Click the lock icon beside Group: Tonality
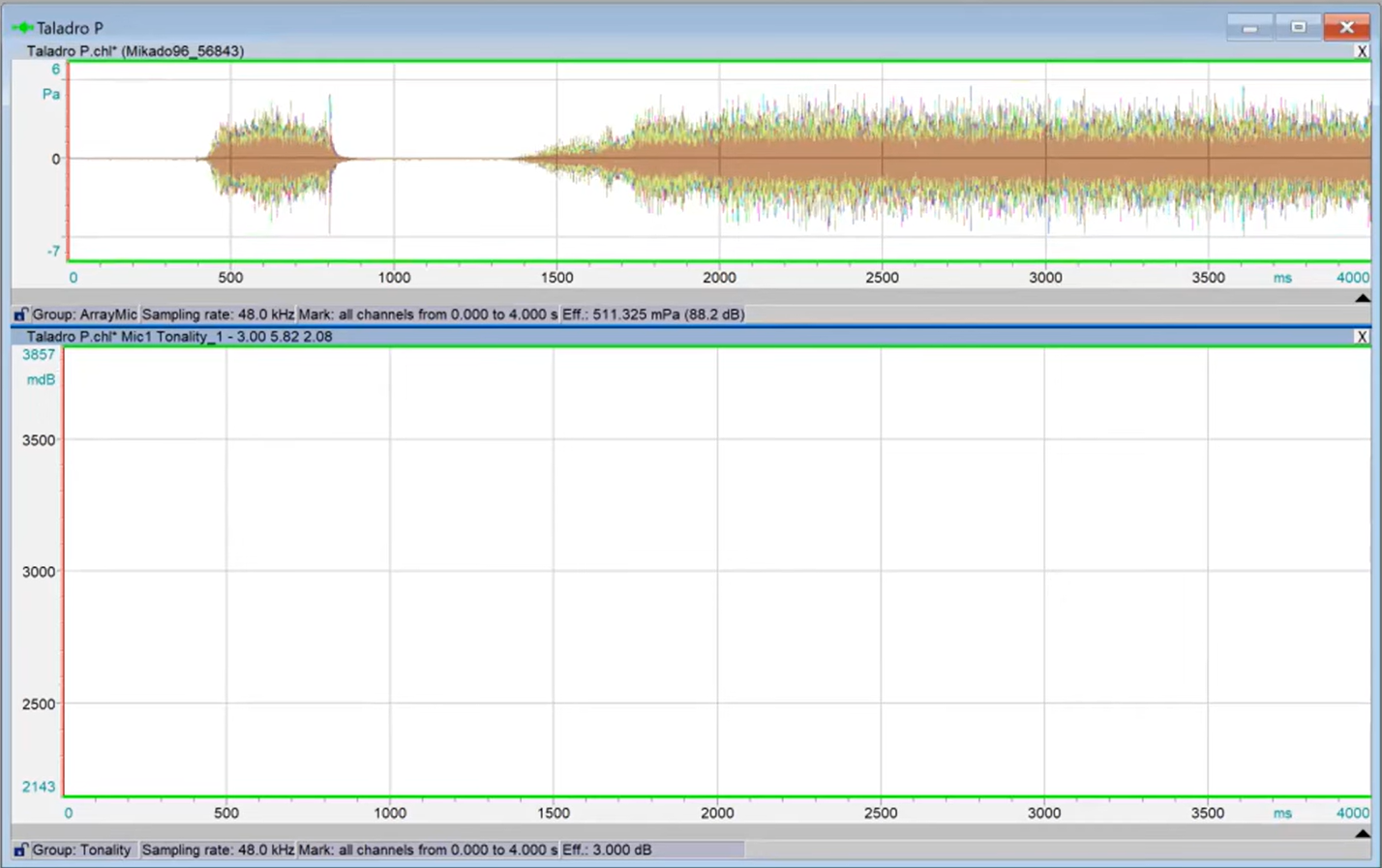This screenshot has height=868, width=1382. point(20,850)
